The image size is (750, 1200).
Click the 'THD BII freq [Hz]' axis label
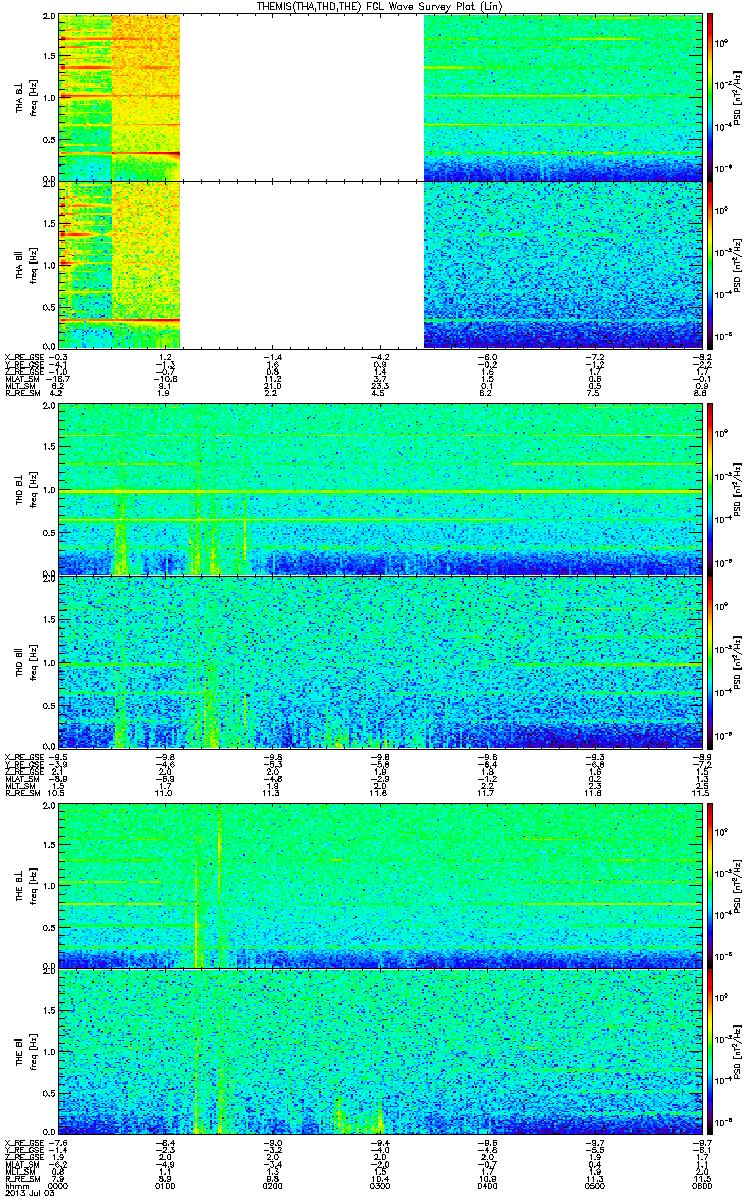click(x=24, y=661)
